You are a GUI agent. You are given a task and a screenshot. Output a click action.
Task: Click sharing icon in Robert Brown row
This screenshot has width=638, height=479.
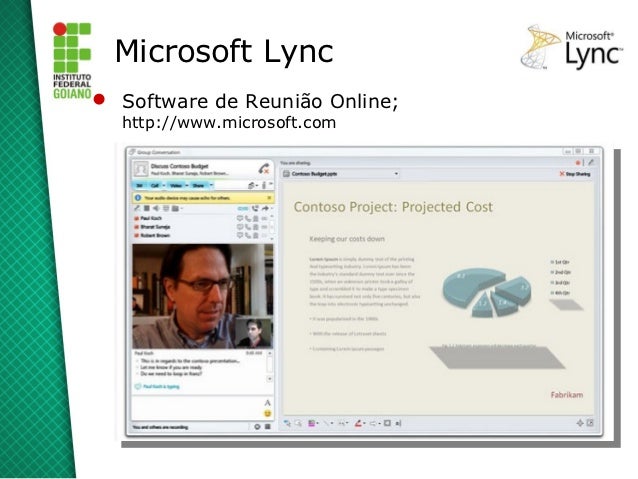pos(256,235)
